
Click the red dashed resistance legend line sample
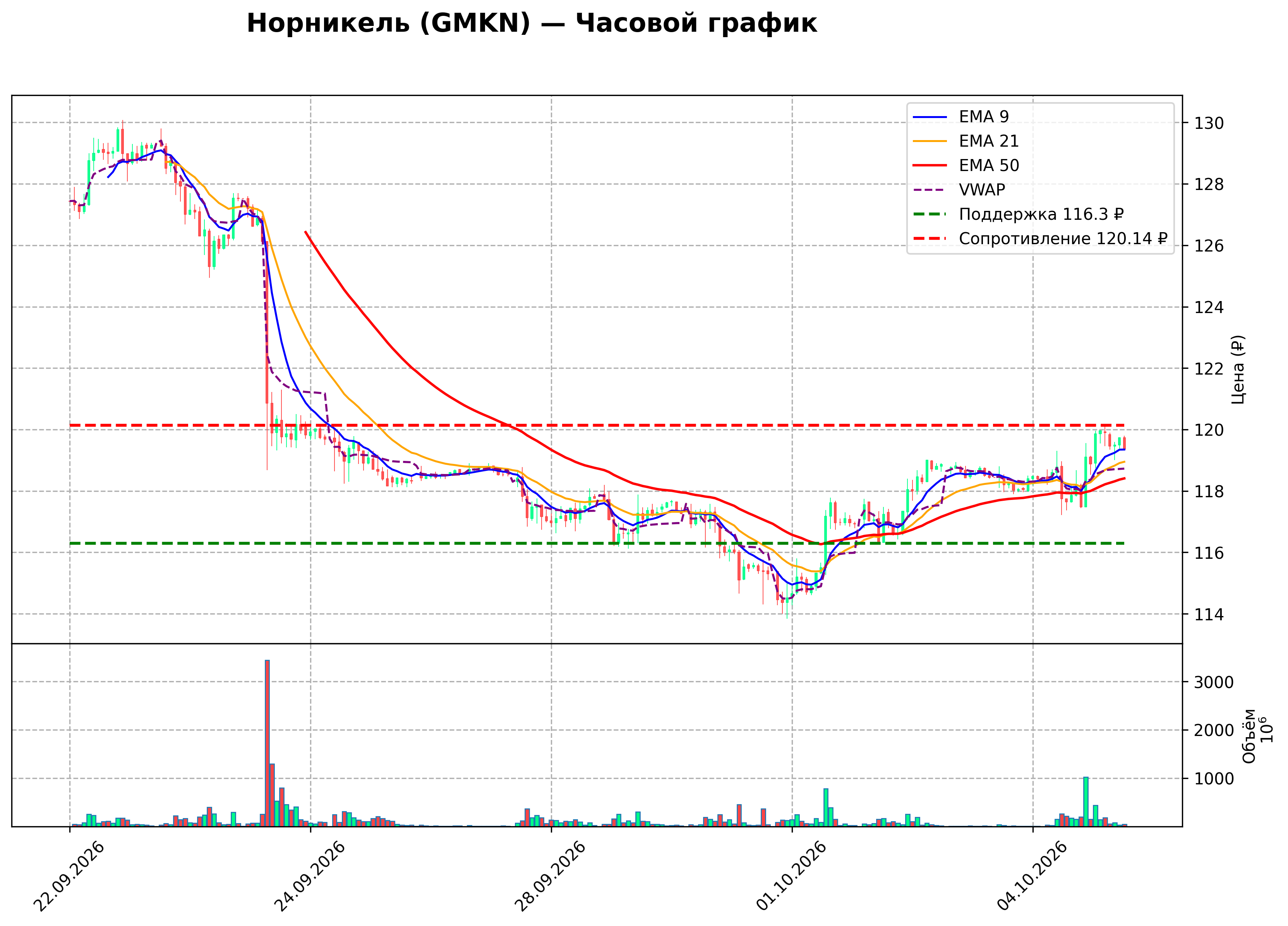tap(930, 239)
